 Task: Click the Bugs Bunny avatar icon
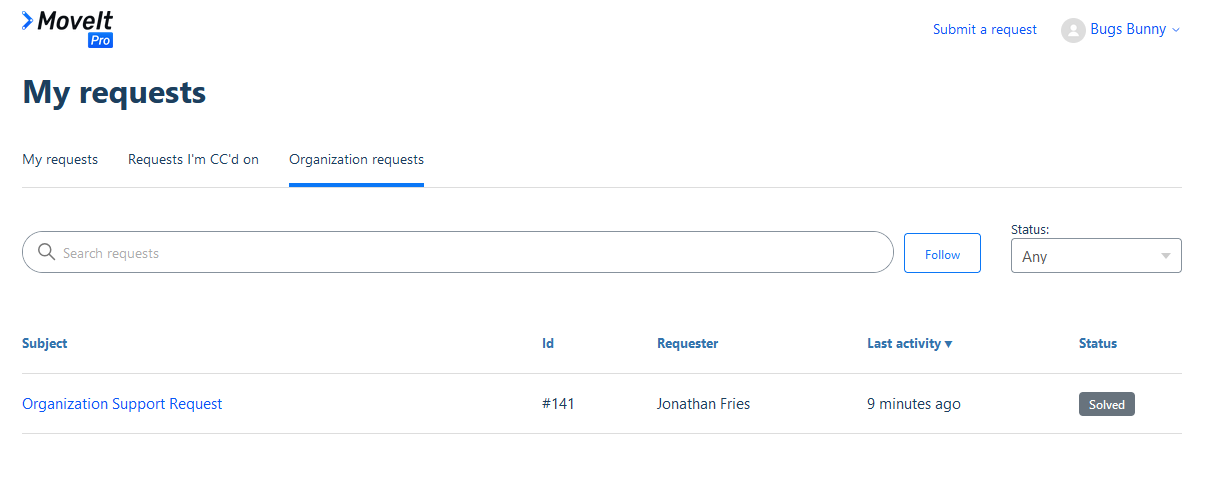pyautogui.click(x=1073, y=30)
